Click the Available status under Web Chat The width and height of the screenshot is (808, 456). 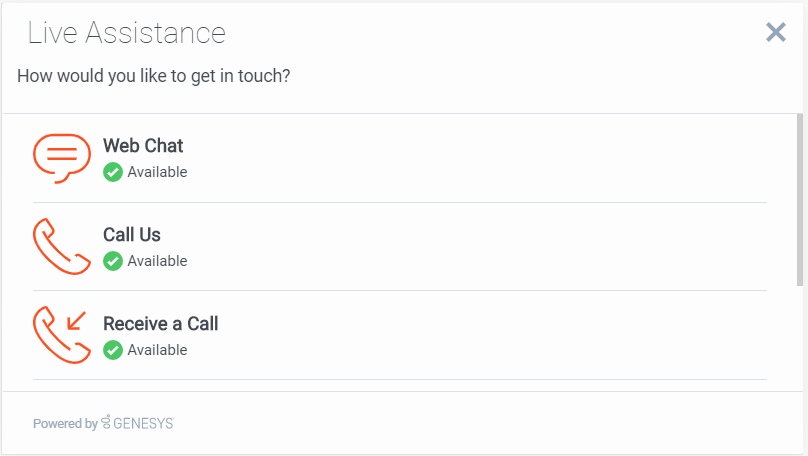(x=157, y=172)
